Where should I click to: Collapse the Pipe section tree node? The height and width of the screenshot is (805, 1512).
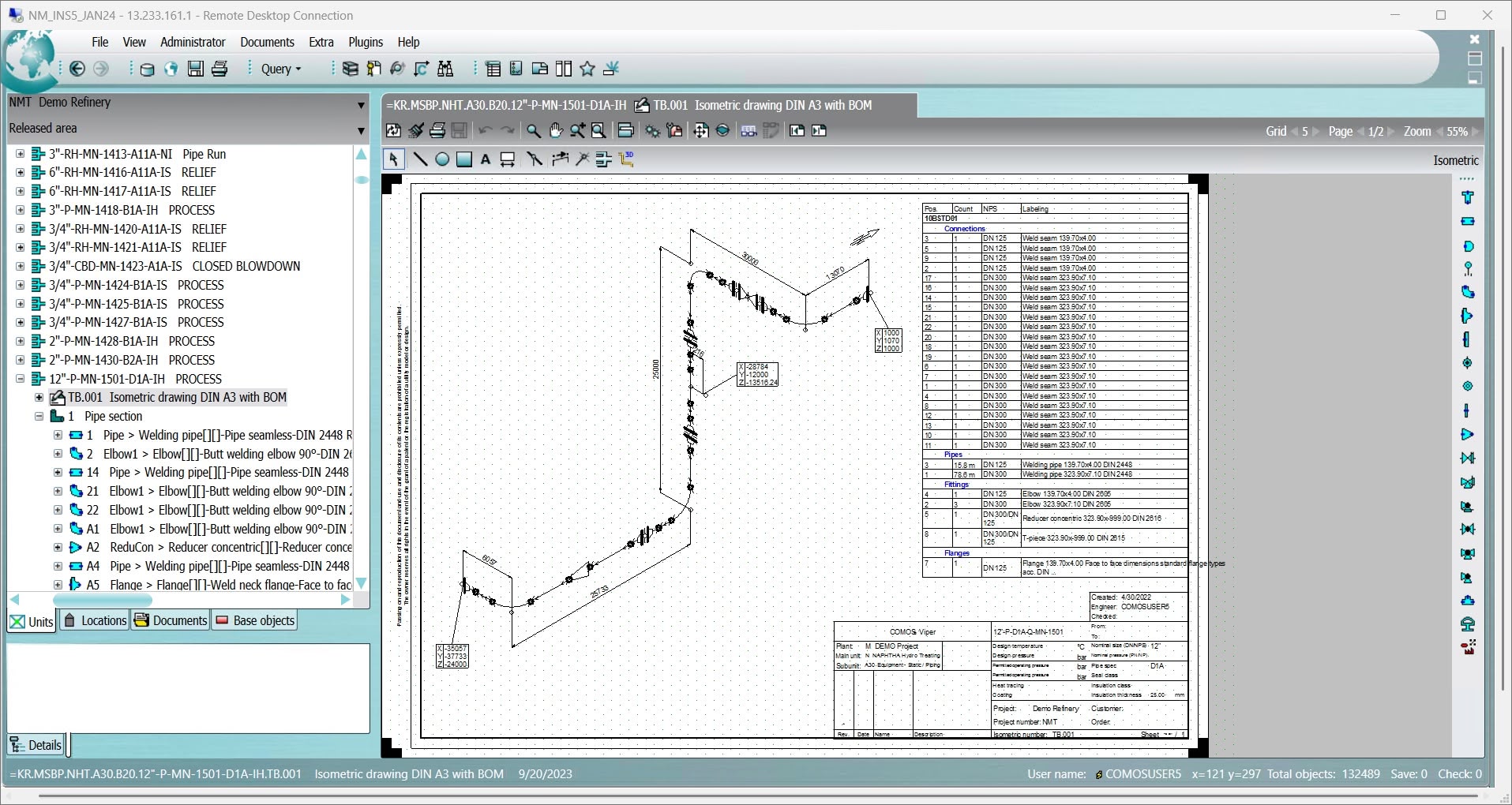tap(39, 416)
